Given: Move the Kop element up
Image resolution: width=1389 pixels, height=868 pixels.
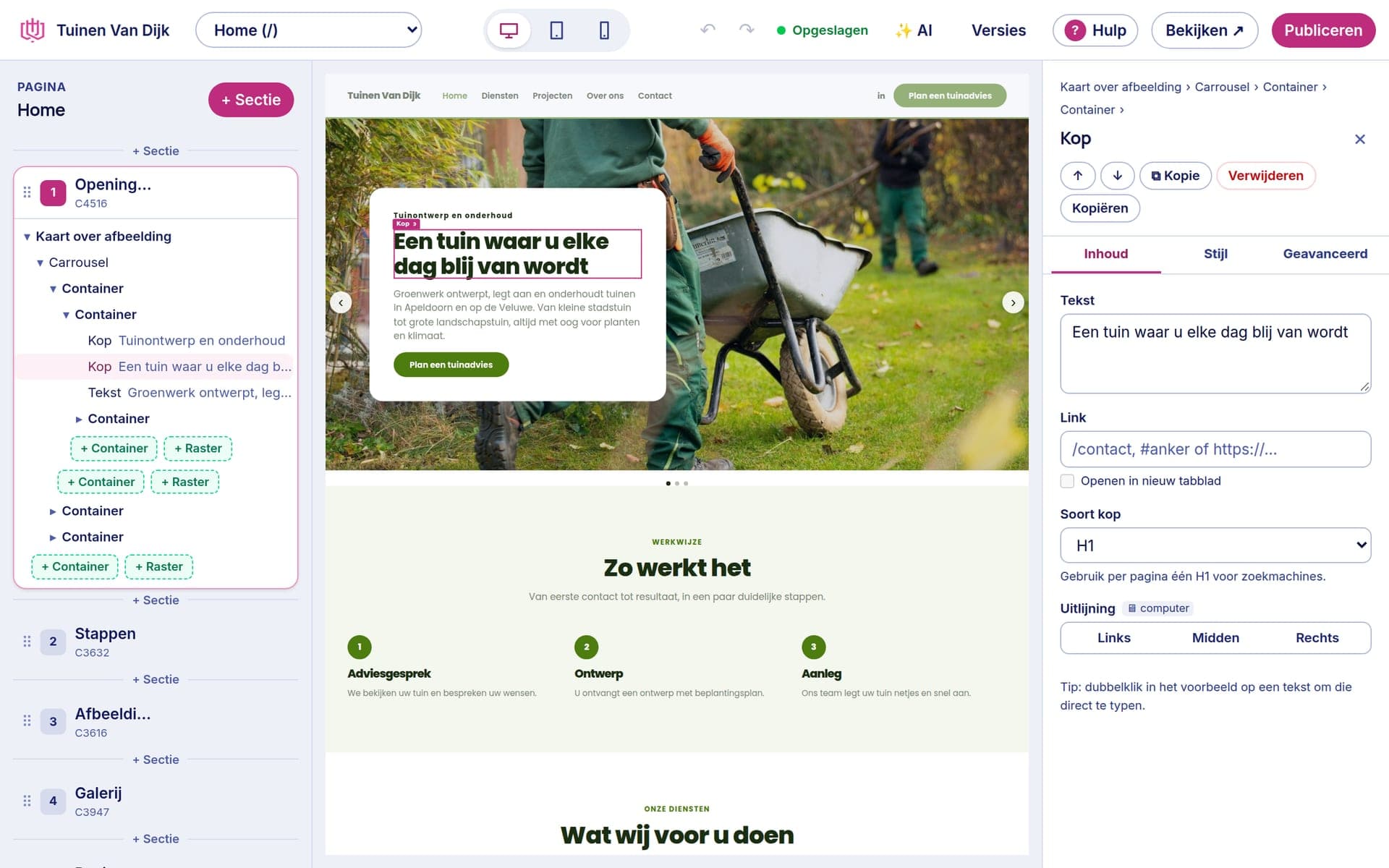Looking at the screenshot, I should (x=1077, y=176).
